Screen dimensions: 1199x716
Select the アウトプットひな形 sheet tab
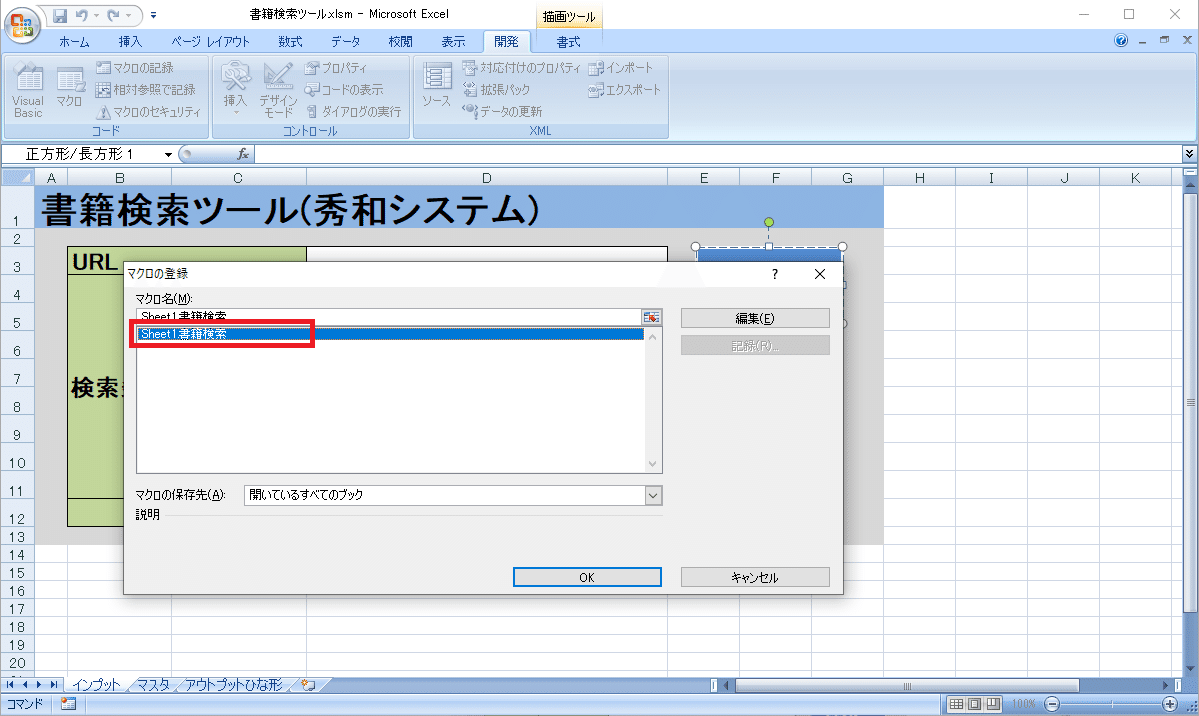(233, 685)
